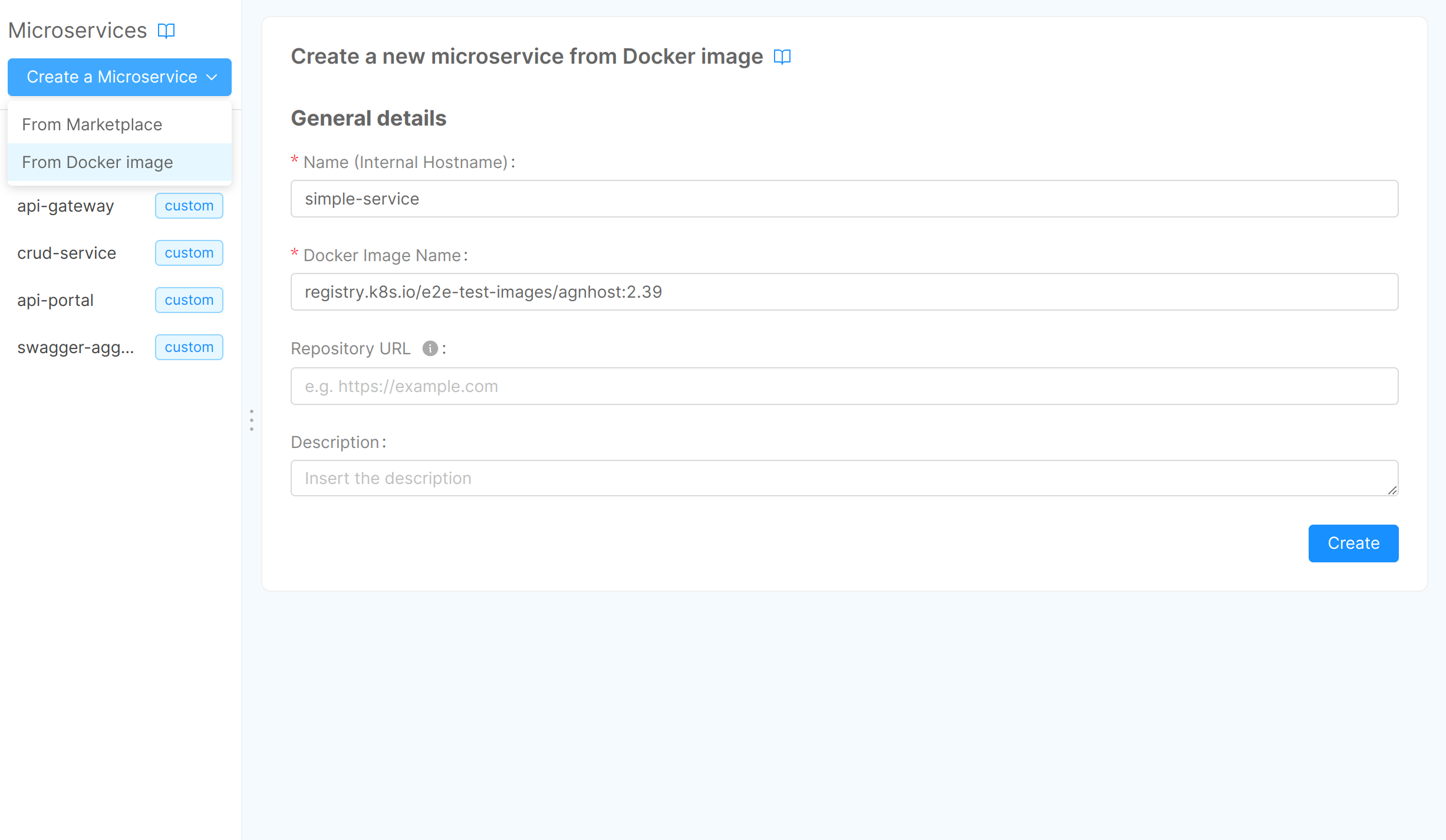Select crud-service from the sidebar
Image resolution: width=1446 pixels, height=840 pixels.
click(x=66, y=253)
